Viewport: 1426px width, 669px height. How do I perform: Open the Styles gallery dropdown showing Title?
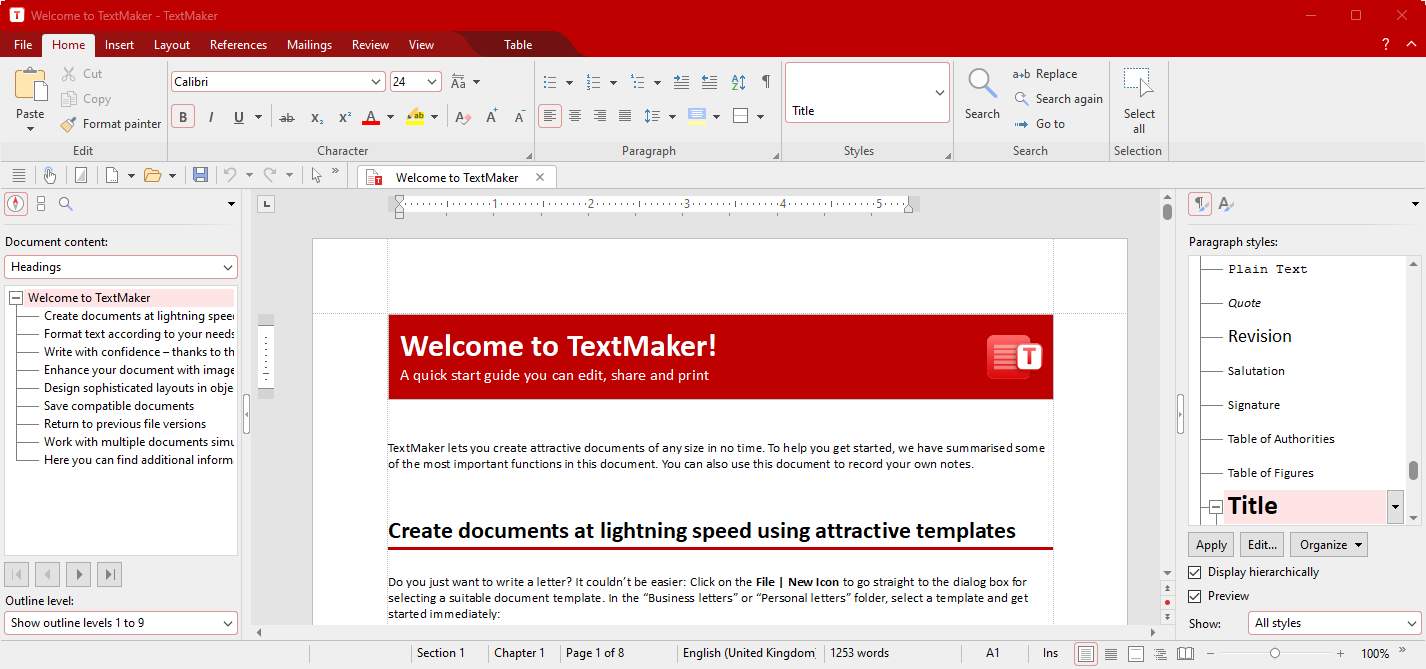(x=939, y=93)
